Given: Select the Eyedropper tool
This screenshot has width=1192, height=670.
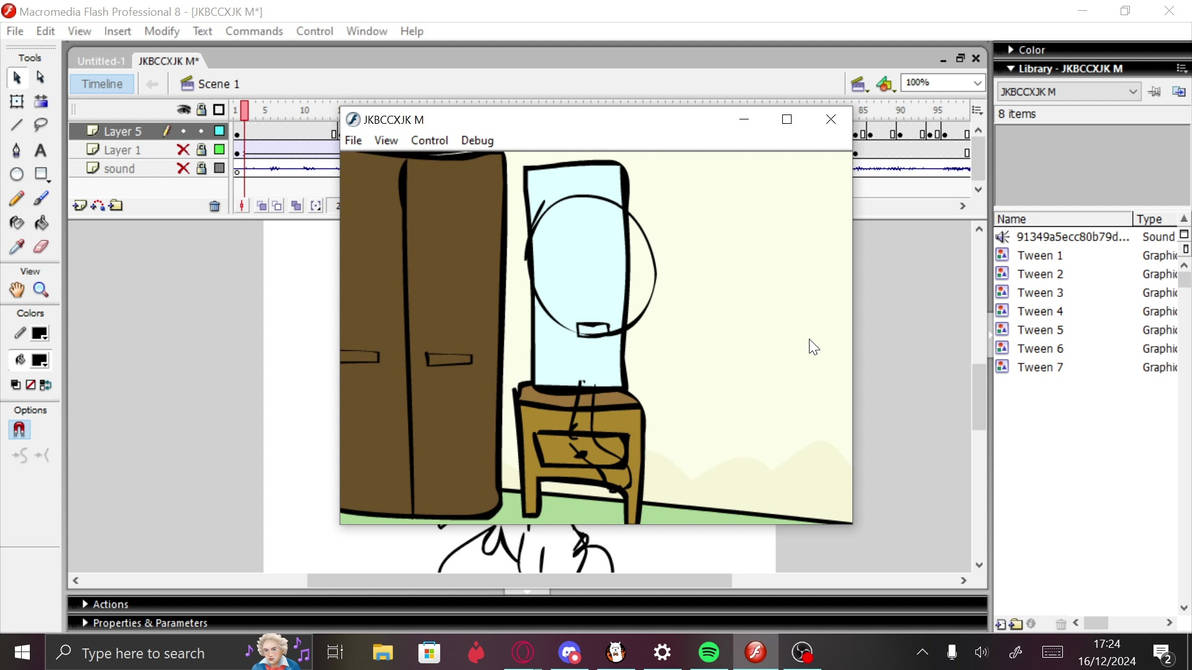Looking at the screenshot, I should pyautogui.click(x=17, y=246).
